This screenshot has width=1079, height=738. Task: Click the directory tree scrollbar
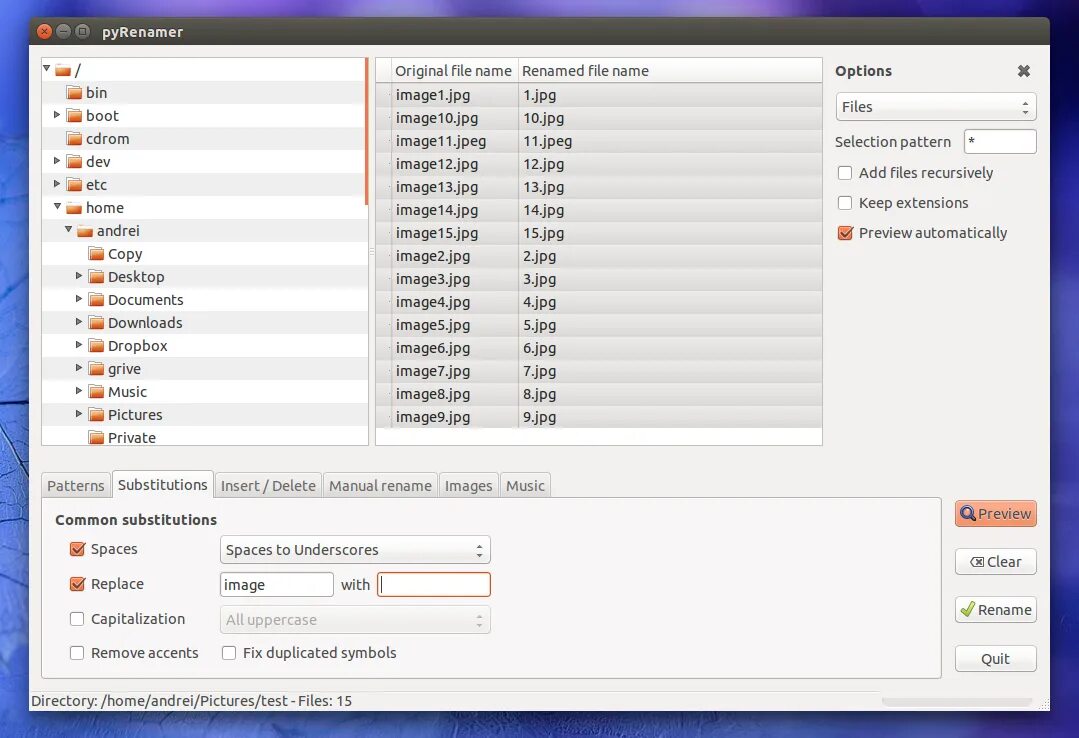pos(367,131)
